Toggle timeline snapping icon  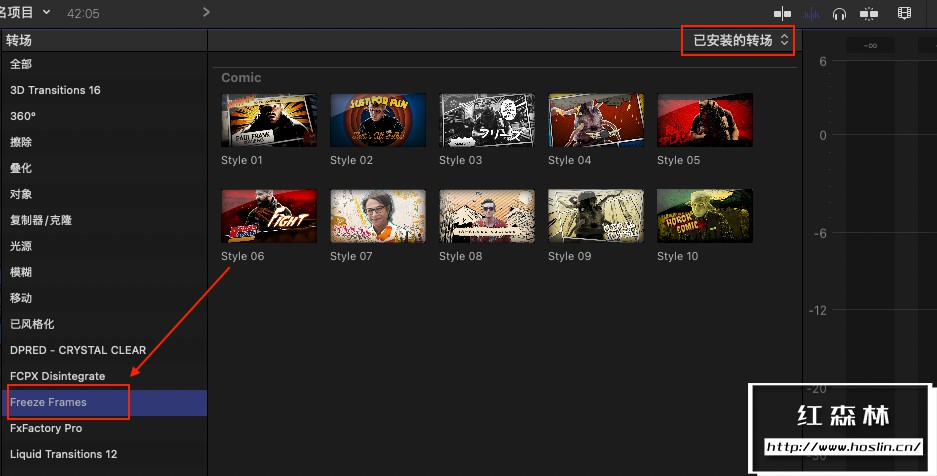coord(868,13)
